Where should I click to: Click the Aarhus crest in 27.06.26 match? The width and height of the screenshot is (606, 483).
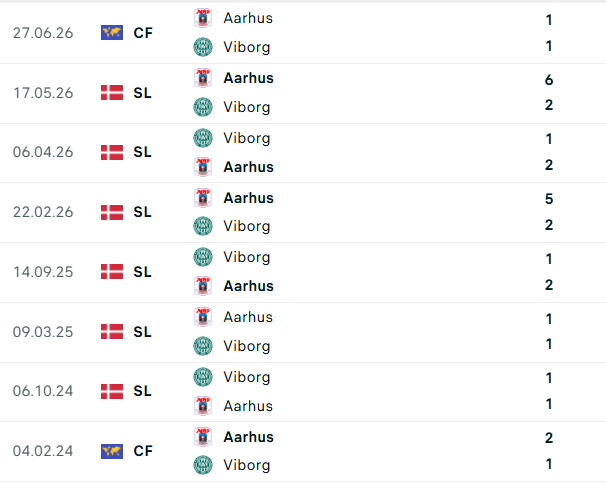click(203, 18)
